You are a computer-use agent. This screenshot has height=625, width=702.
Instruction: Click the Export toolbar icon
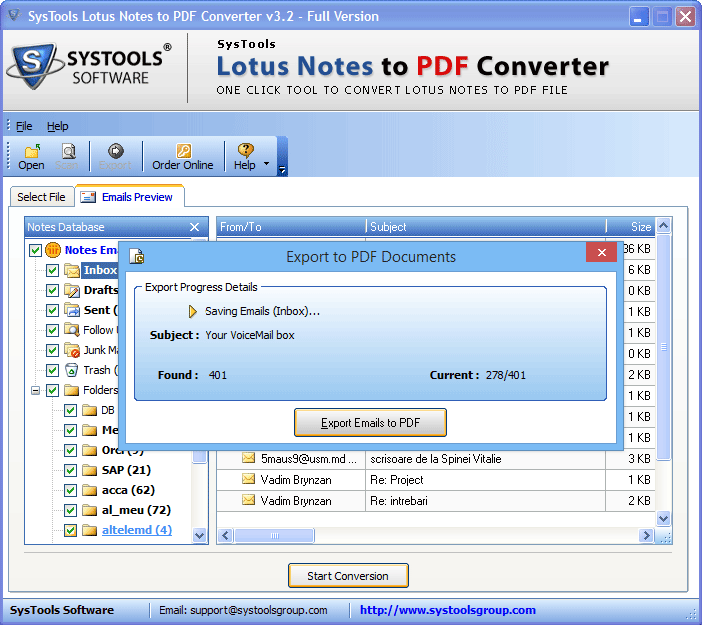[116, 151]
